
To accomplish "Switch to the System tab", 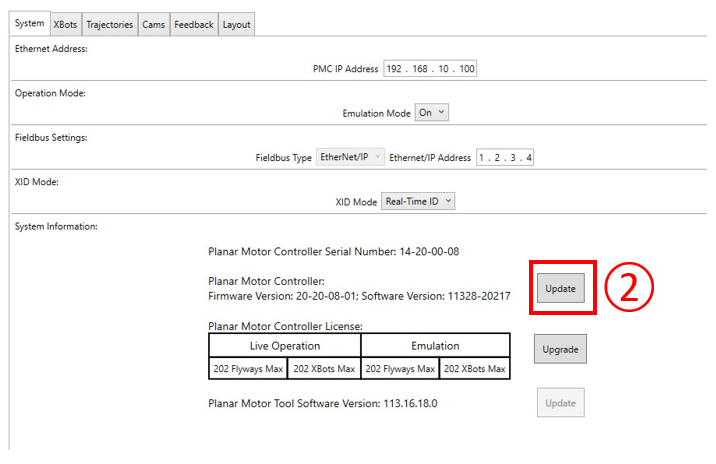I will pos(30,24).
